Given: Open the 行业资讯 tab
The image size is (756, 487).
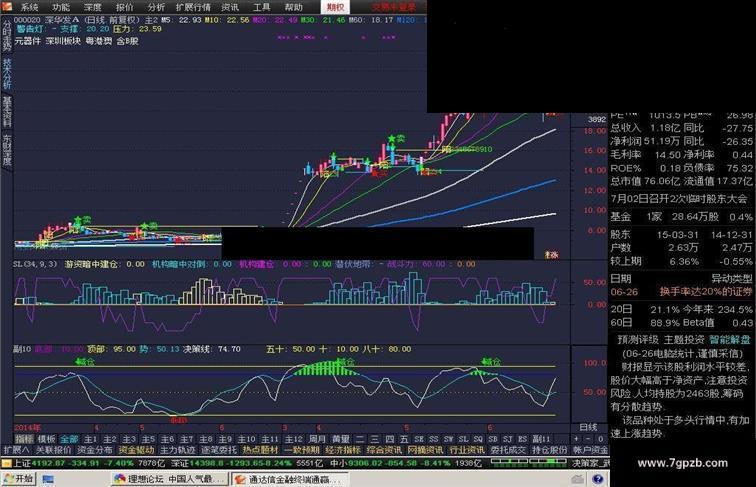Looking at the screenshot, I should [467, 450].
